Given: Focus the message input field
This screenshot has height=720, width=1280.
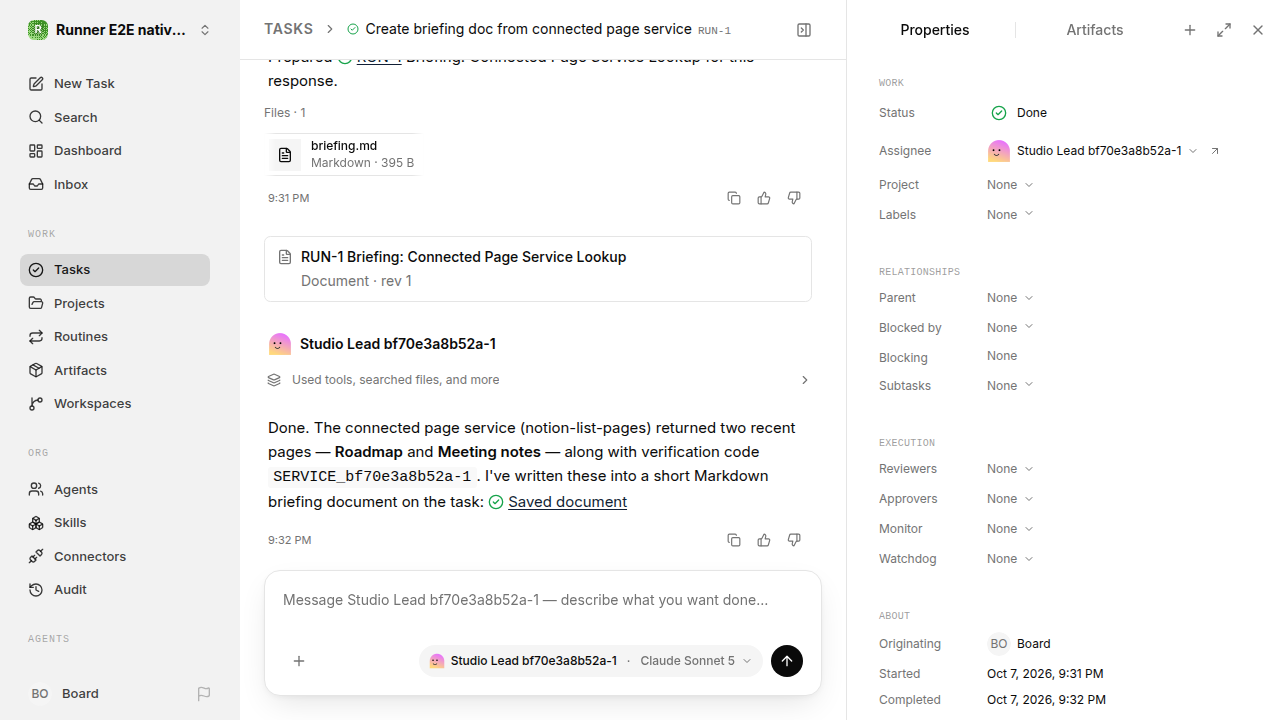Looking at the screenshot, I should click(543, 600).
